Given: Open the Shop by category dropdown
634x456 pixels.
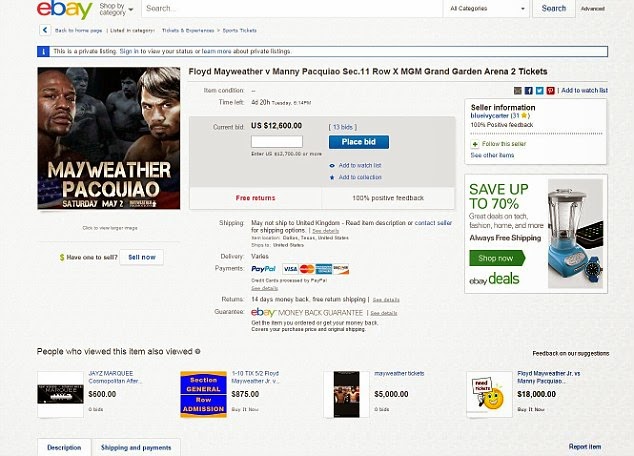Looking at the screenshot, I should pos(116,9).
